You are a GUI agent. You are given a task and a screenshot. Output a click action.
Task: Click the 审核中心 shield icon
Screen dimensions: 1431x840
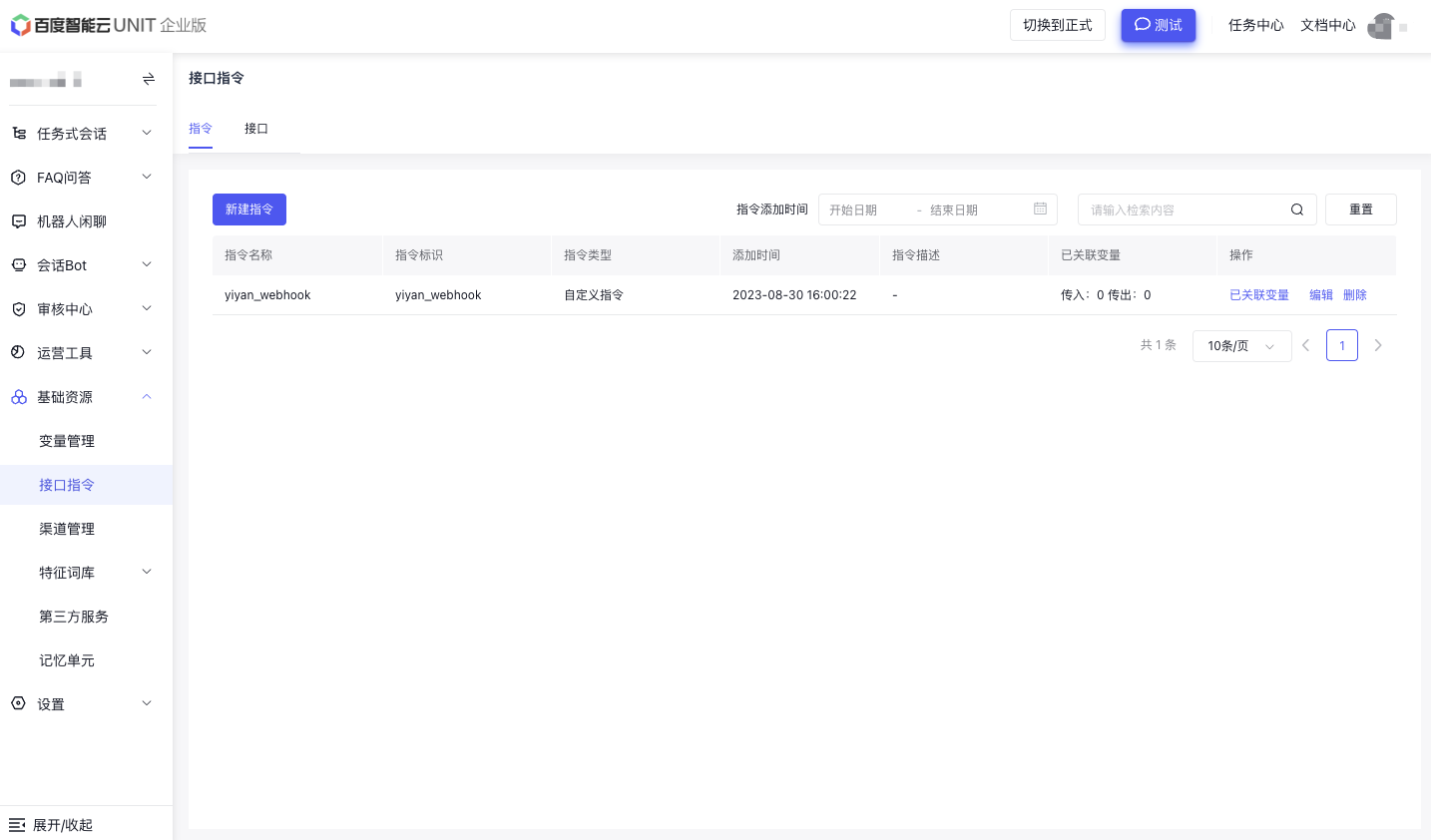click(x=18, y=309)
